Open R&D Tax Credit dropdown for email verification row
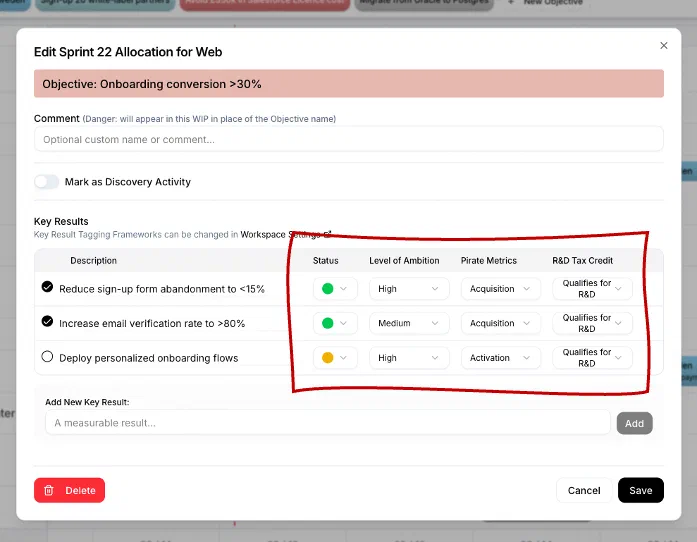697x542 pixels. (592, 323)
